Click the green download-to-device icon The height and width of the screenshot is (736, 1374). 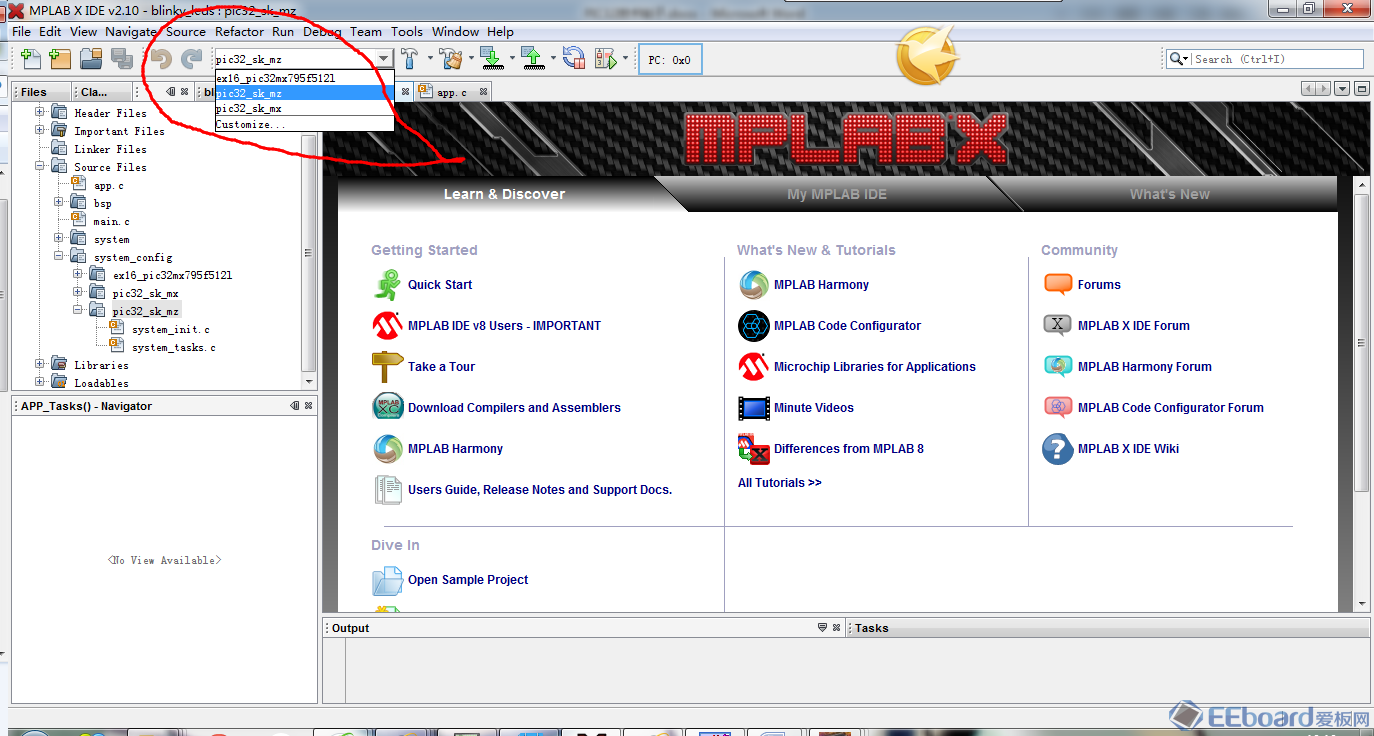click(x=491, y=59)
